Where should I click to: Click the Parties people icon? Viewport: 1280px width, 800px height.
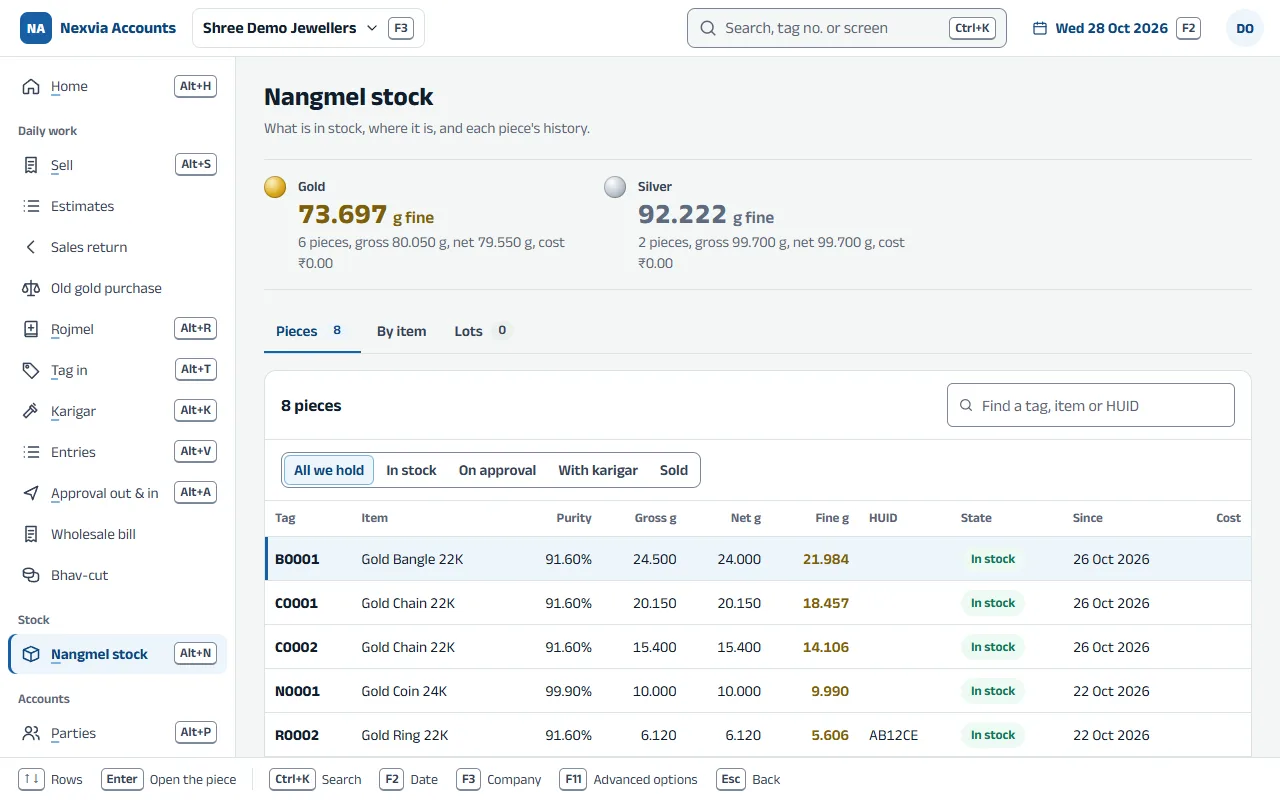[31, 733]
